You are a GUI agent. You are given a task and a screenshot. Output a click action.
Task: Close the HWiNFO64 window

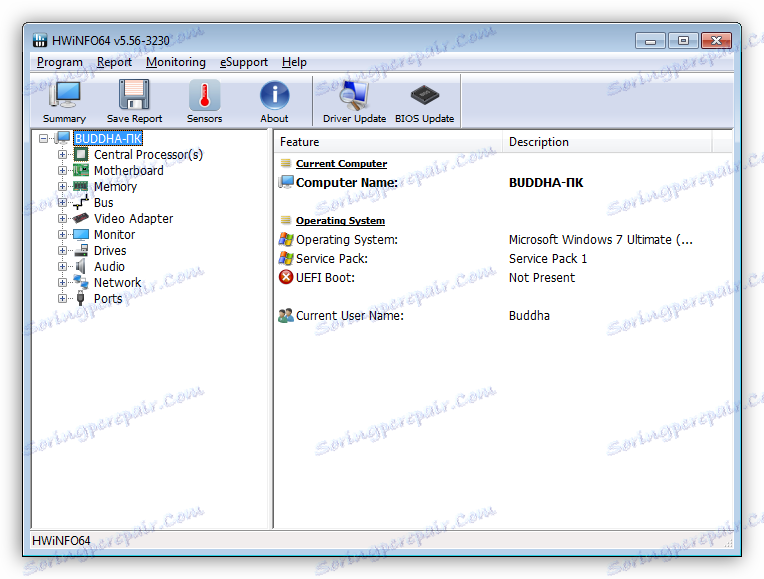pos(716,40)
